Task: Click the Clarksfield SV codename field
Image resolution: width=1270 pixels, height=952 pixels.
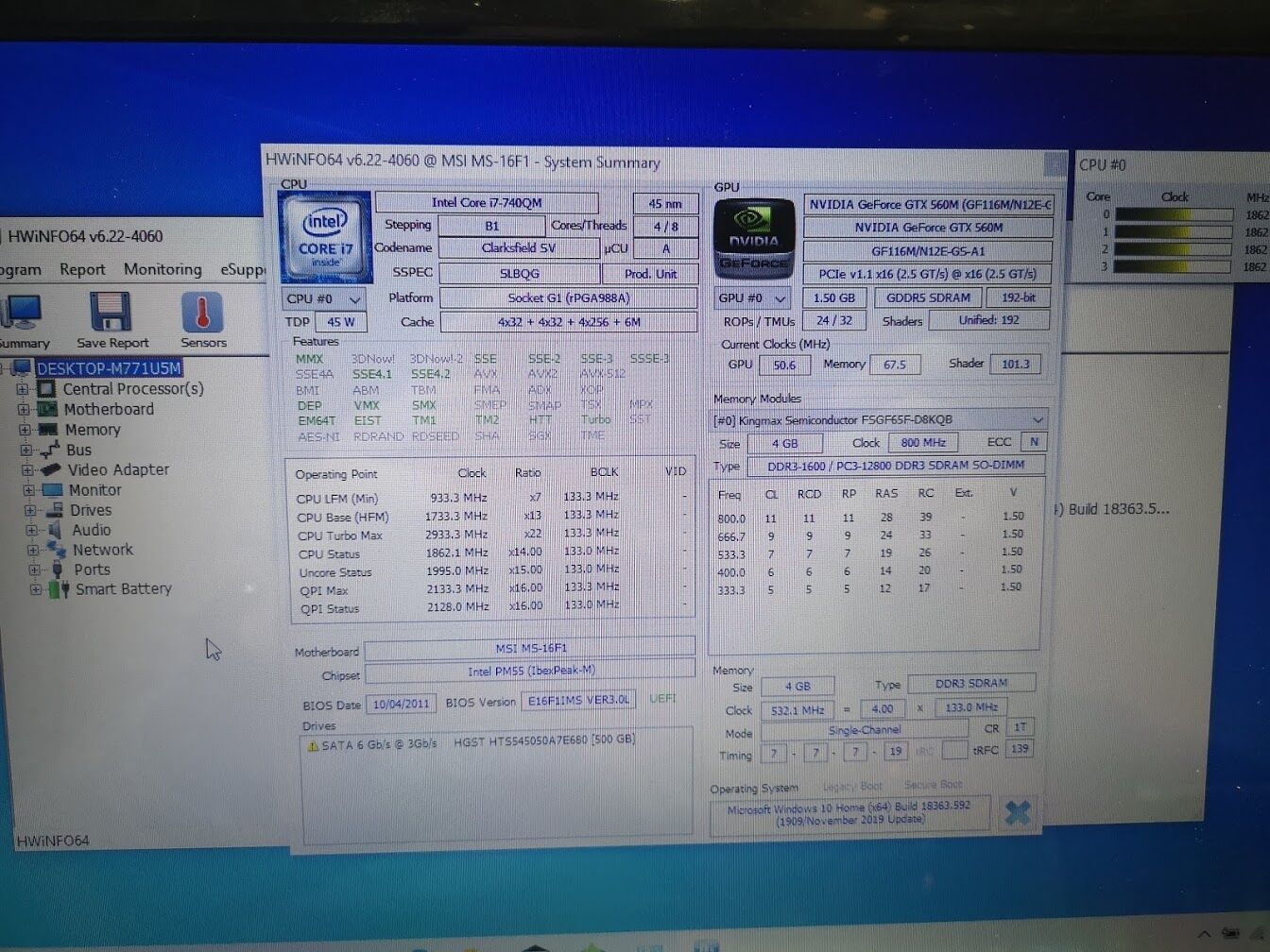Action: [x=519, y=248]
